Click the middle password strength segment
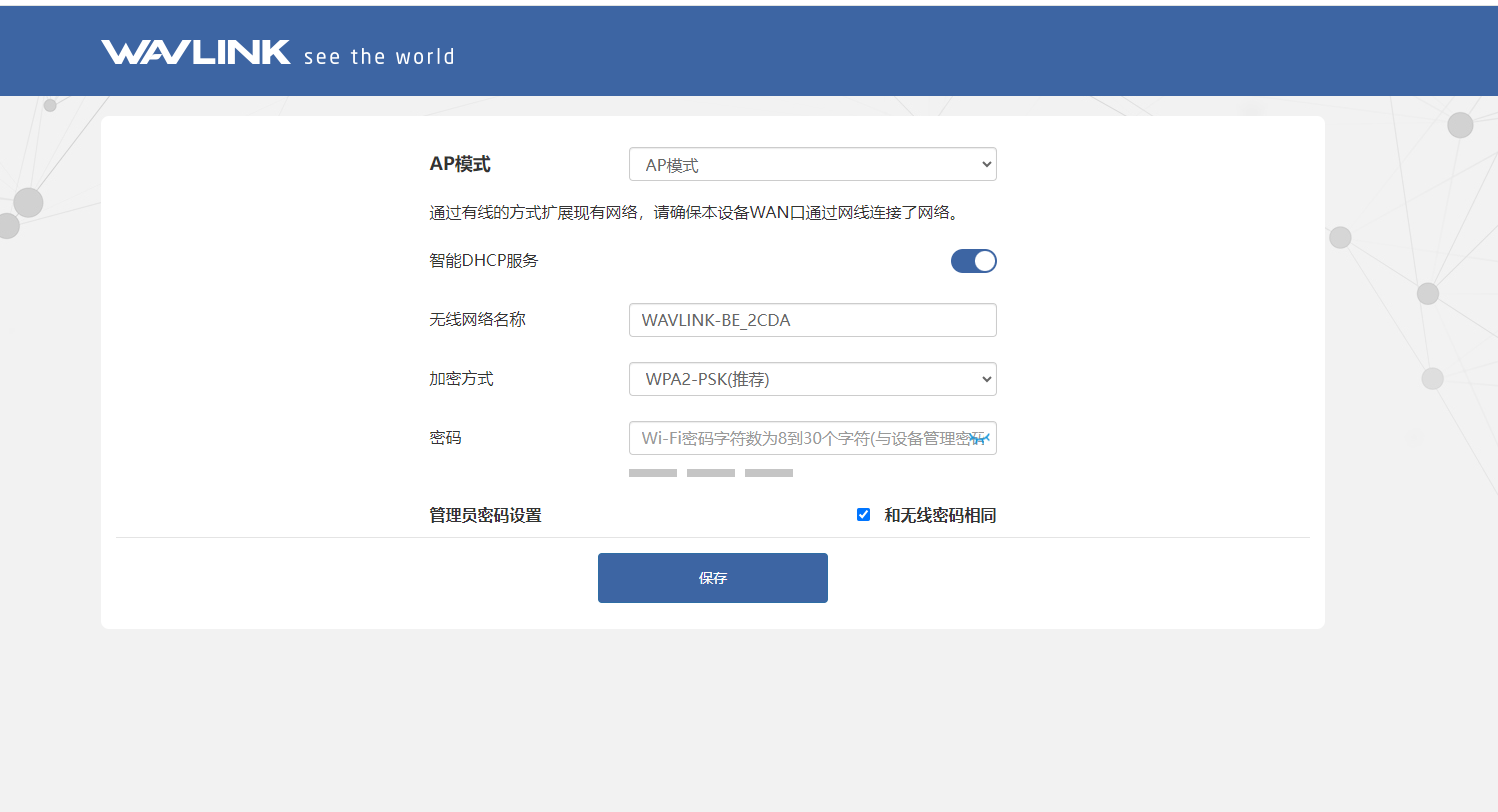This screenshot has width=1498, height=812. 710,472
